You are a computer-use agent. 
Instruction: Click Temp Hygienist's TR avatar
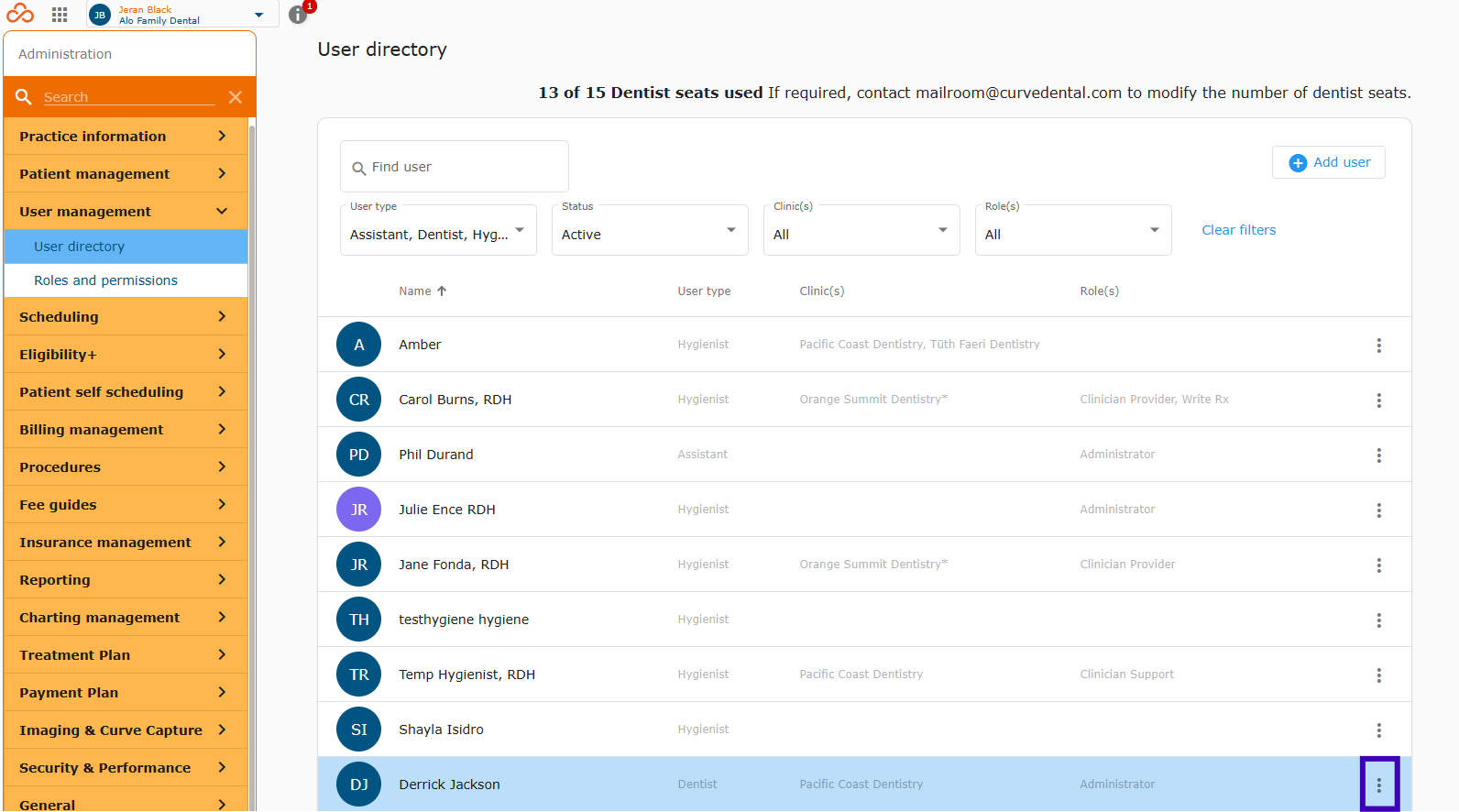click(x=359, y=675)
